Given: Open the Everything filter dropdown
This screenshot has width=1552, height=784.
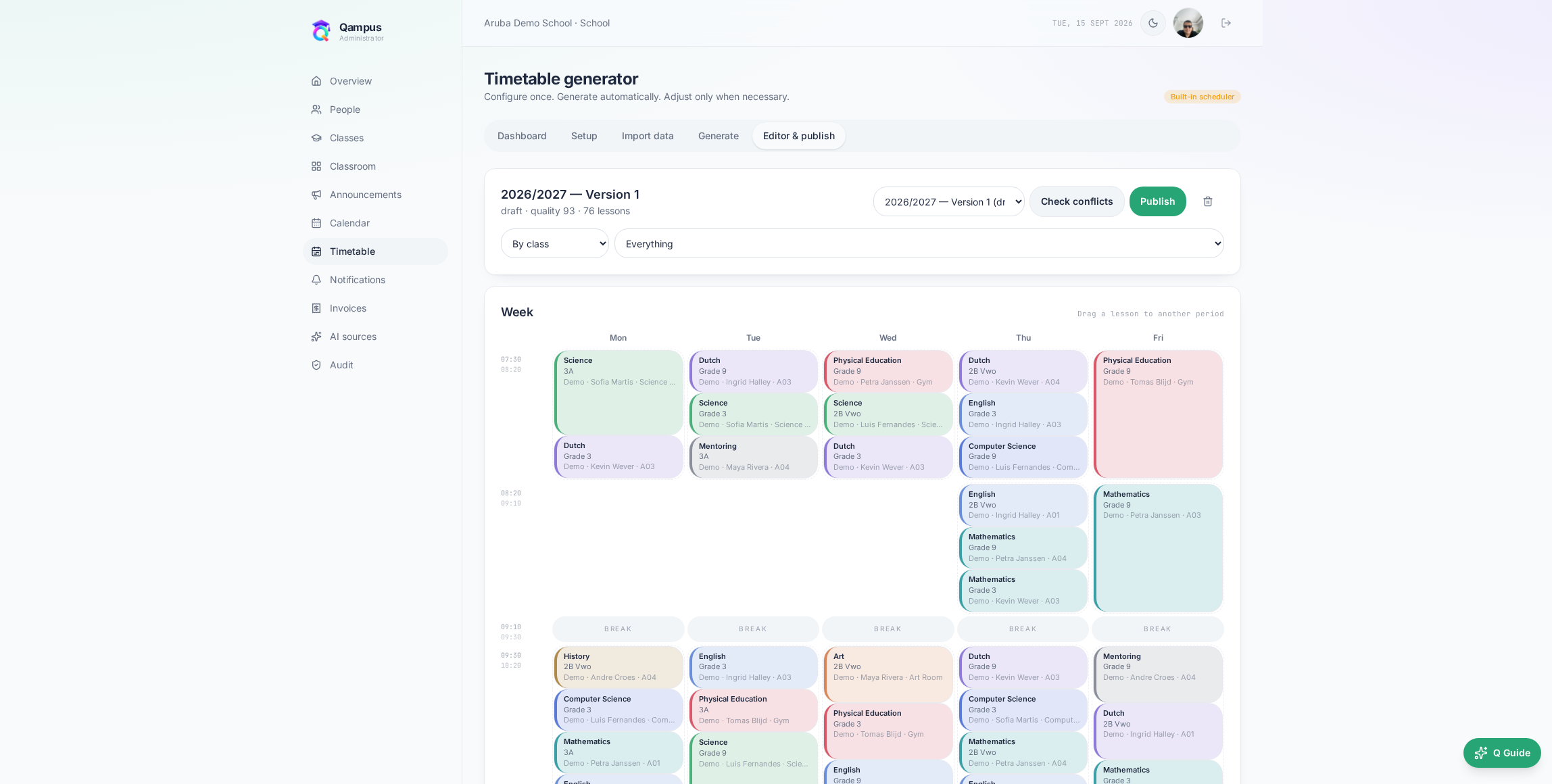Looking at the screenshot, I should 919,243.
